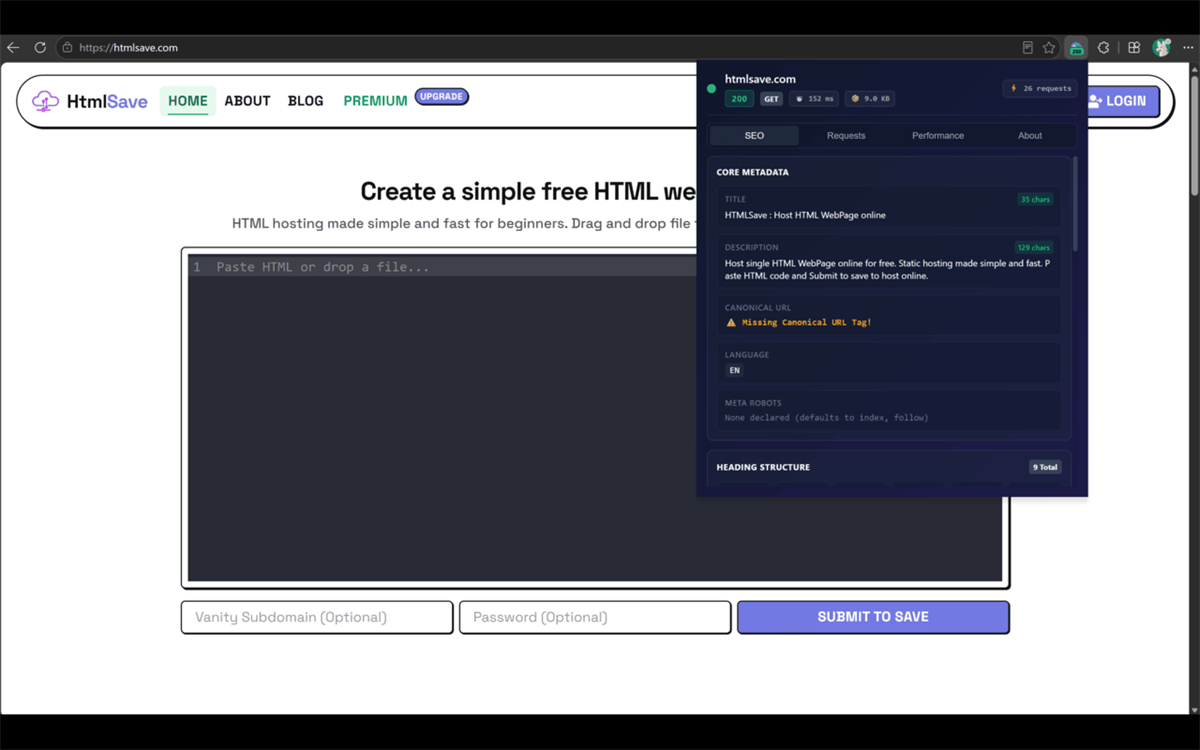
Task: Switch to the Performance tab
Action: pos(938,135)
